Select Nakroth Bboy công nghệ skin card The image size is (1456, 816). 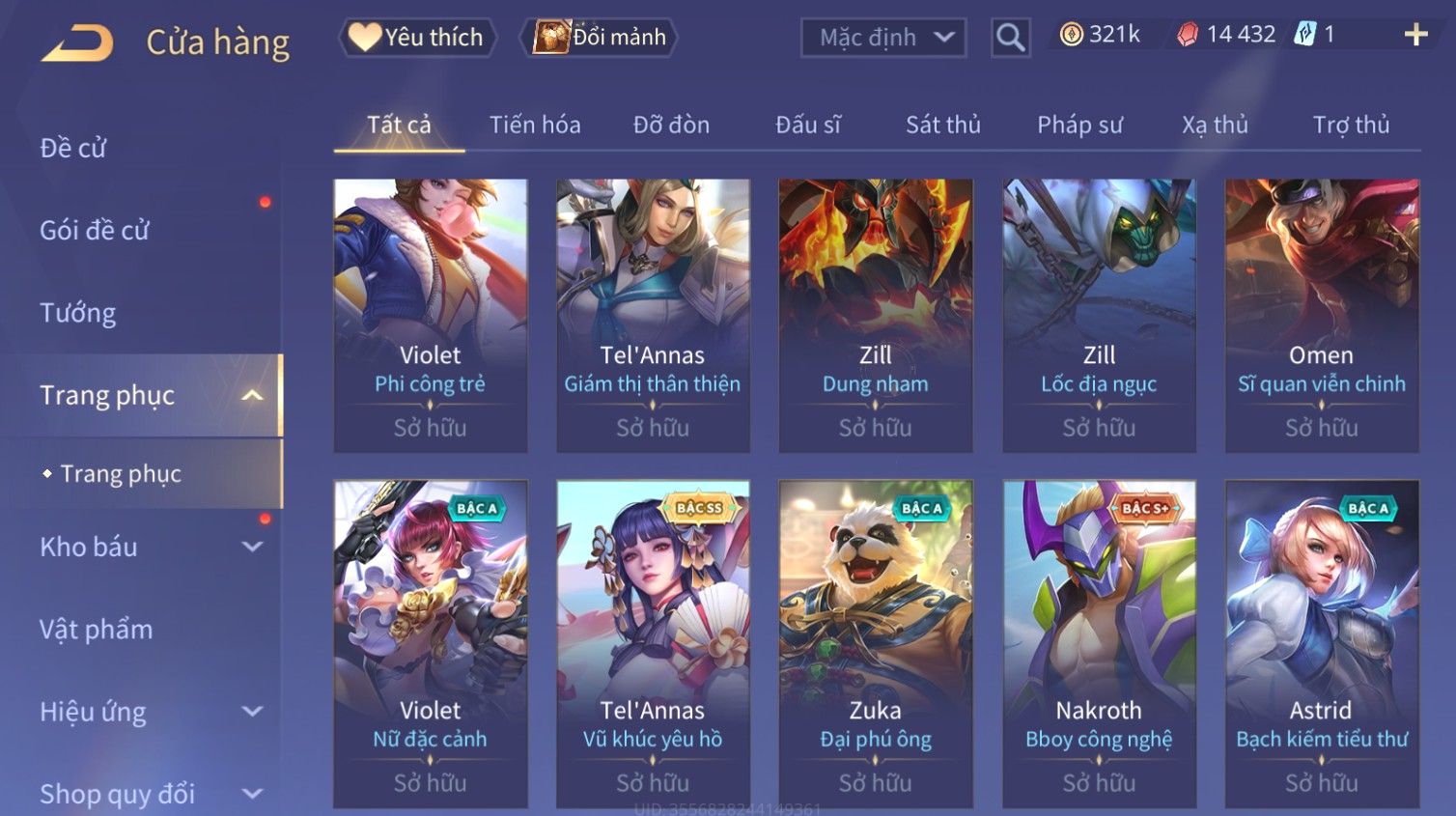coord(1099,644)
